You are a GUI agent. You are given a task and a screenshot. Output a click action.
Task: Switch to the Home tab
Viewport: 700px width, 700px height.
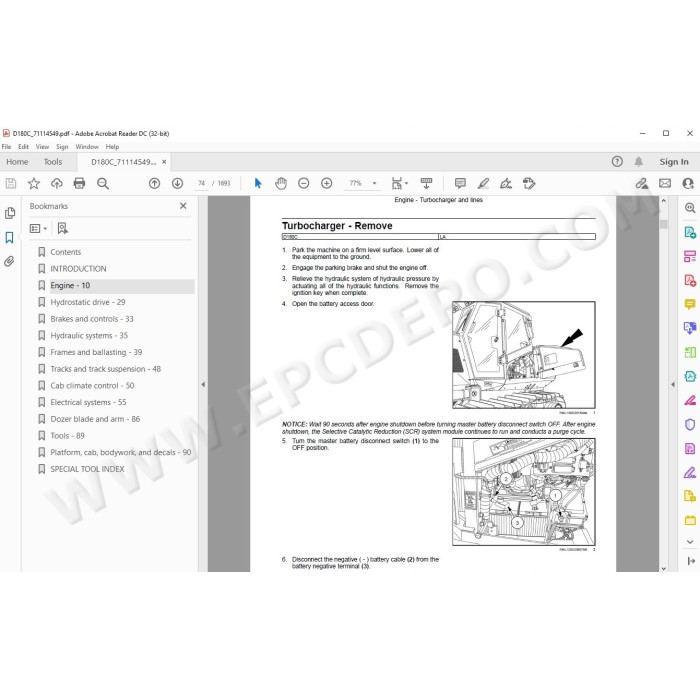(x=17, y=162)
